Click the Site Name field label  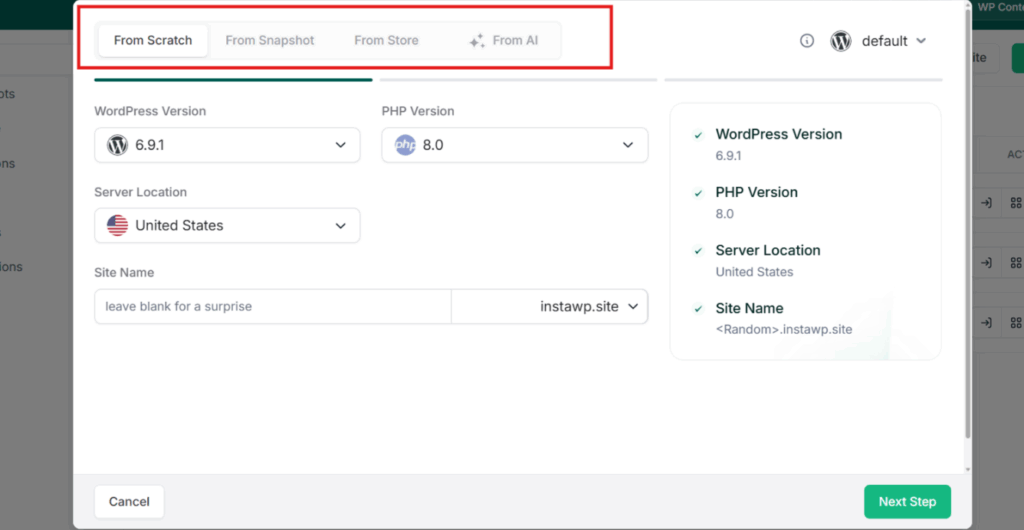[x=124, y=272]
